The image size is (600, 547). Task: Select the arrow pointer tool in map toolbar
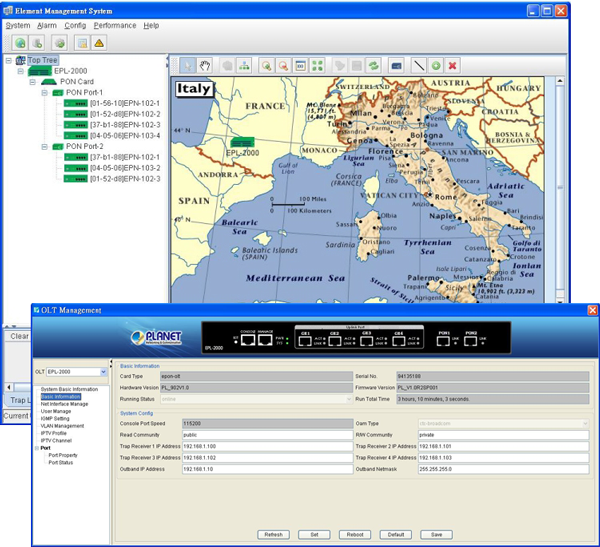[188, 66]
